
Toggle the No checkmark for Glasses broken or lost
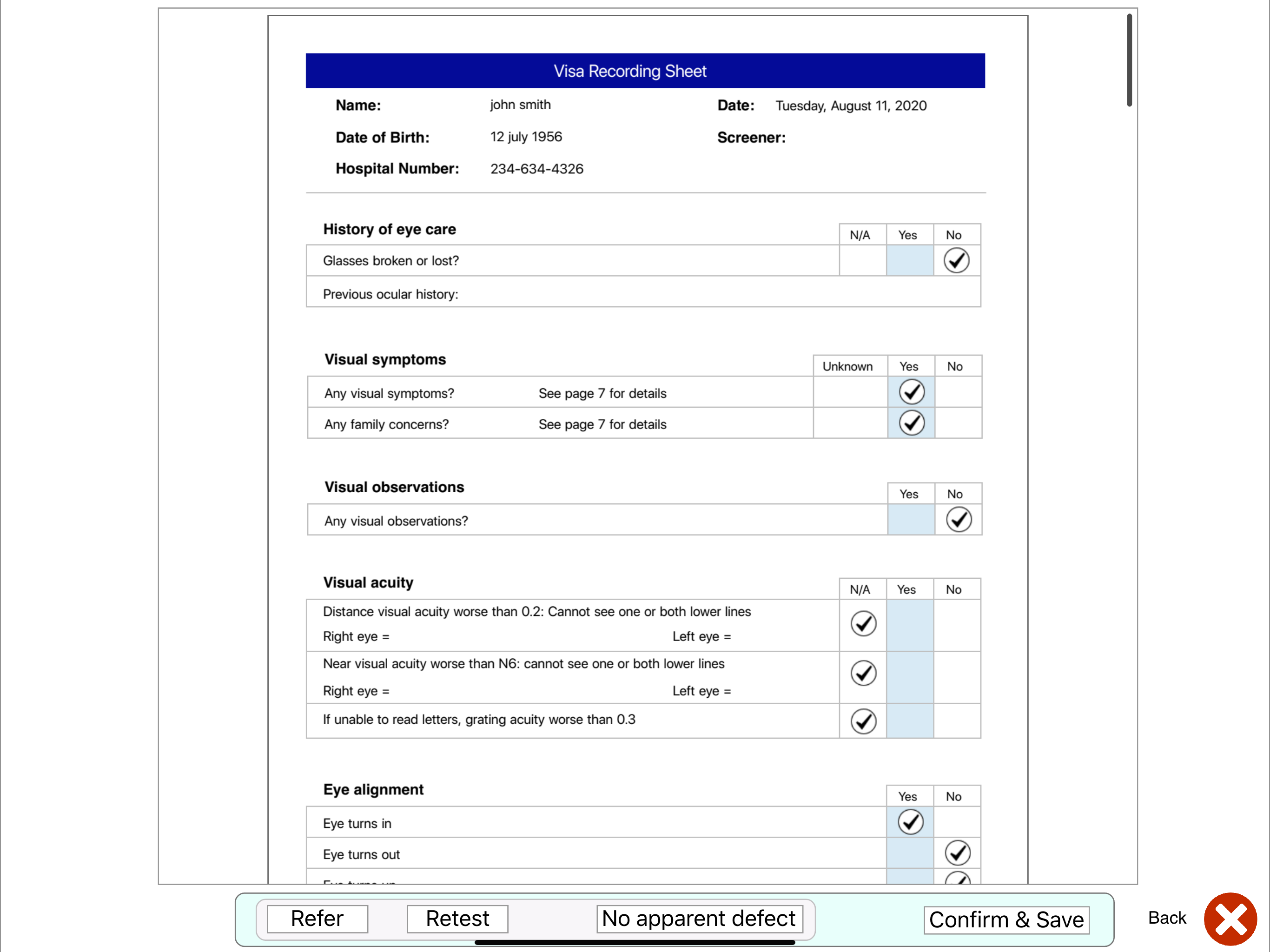[957, 261]
